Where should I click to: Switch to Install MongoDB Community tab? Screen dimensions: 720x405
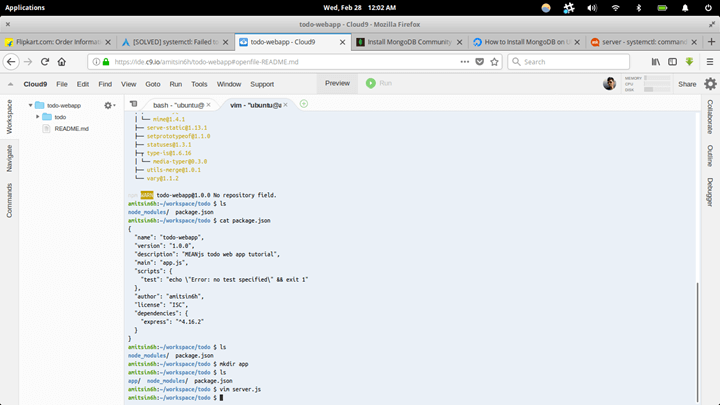coord(410,42)
